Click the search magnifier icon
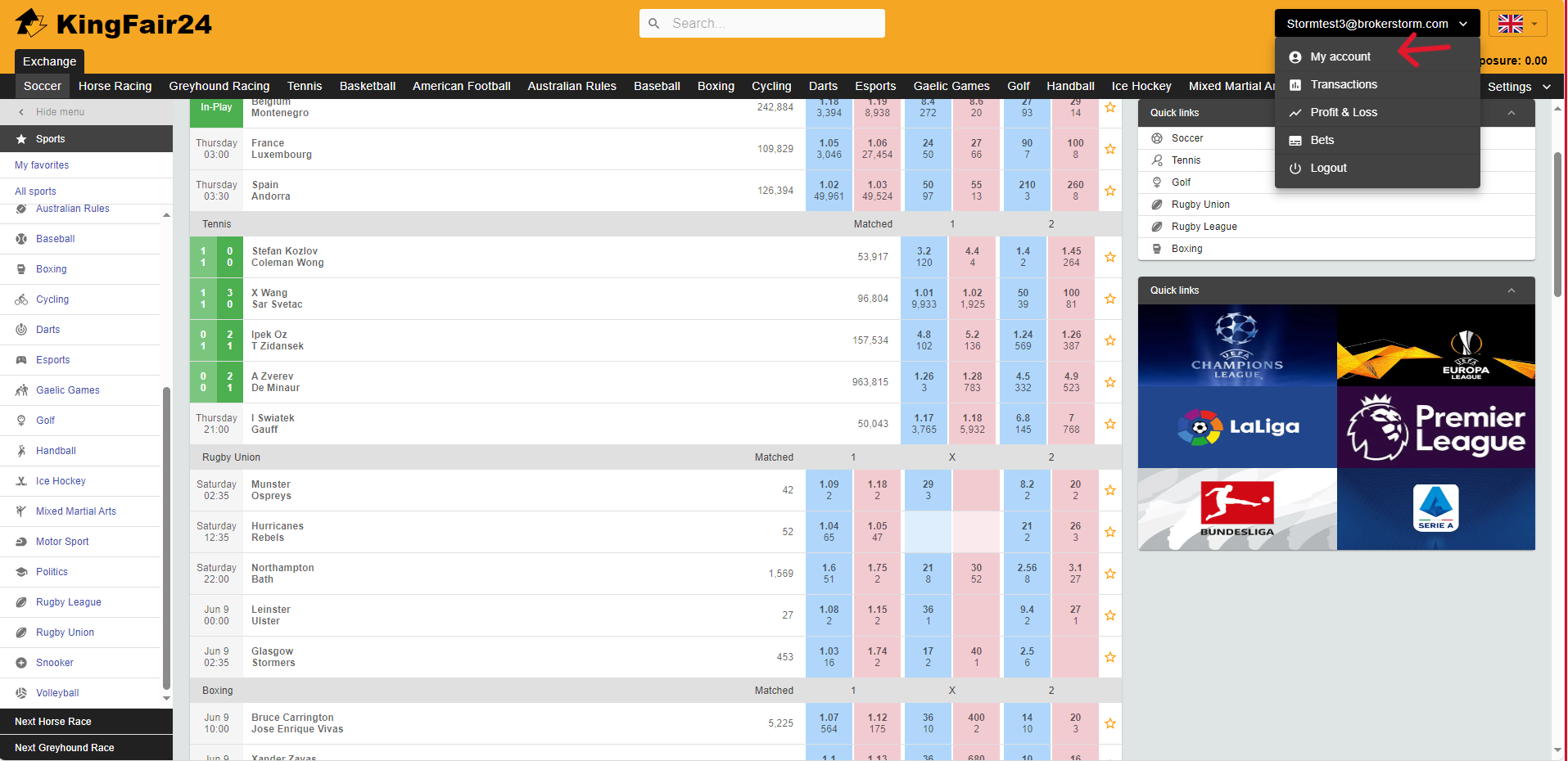This screenshot has height=761, width=1568. coord(654,24)
